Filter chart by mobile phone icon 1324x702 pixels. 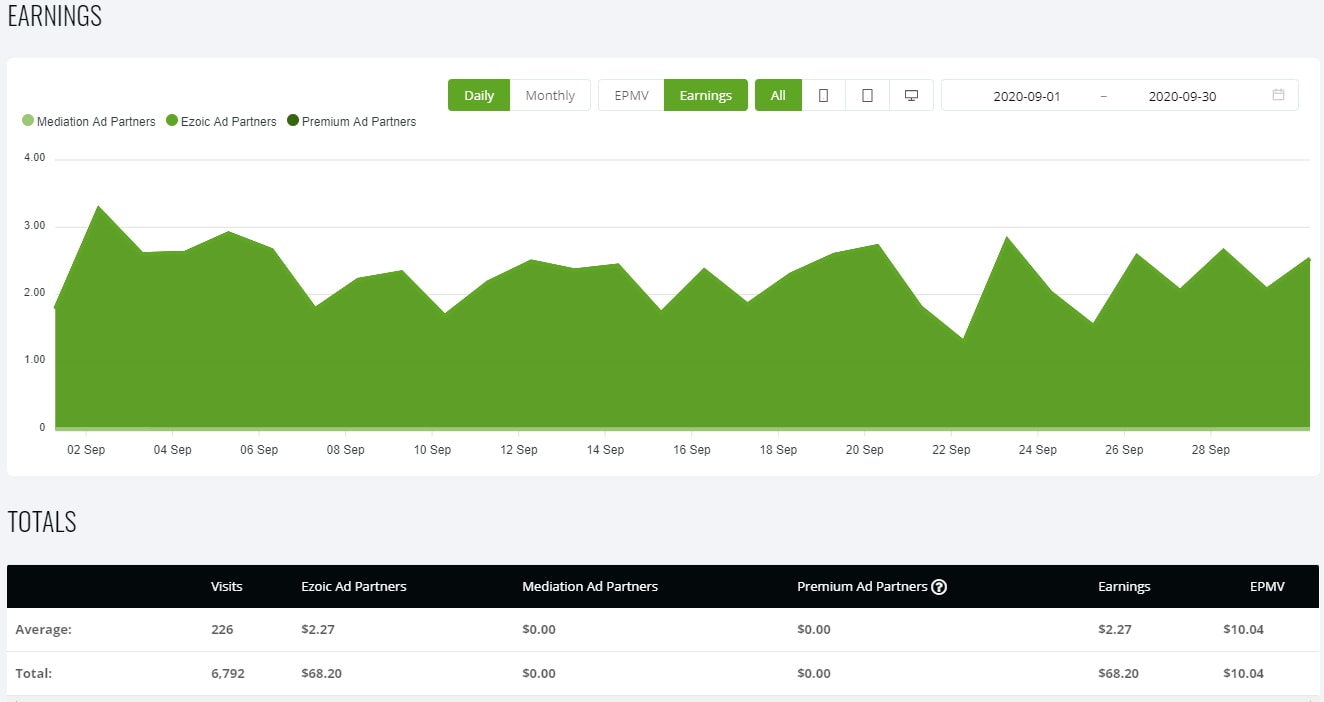coord(824,95)
